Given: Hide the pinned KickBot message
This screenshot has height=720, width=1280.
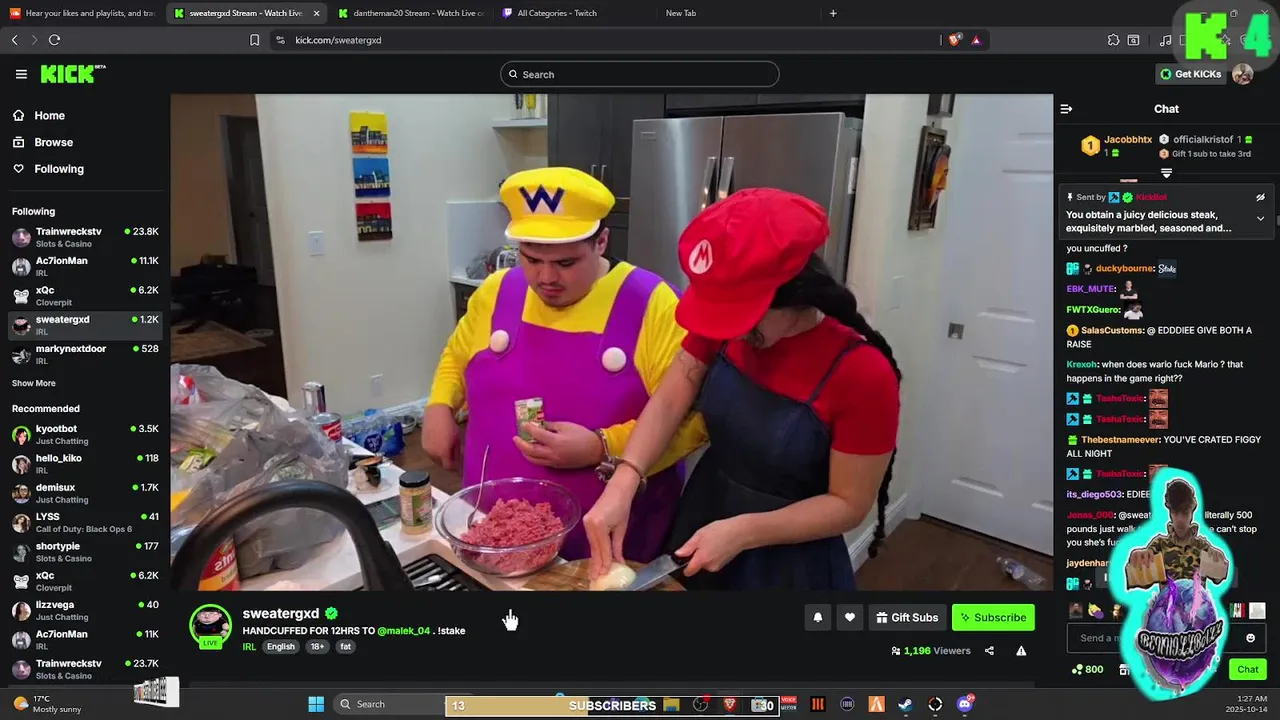Looking at the screenshot, I should pos(1260,198).
